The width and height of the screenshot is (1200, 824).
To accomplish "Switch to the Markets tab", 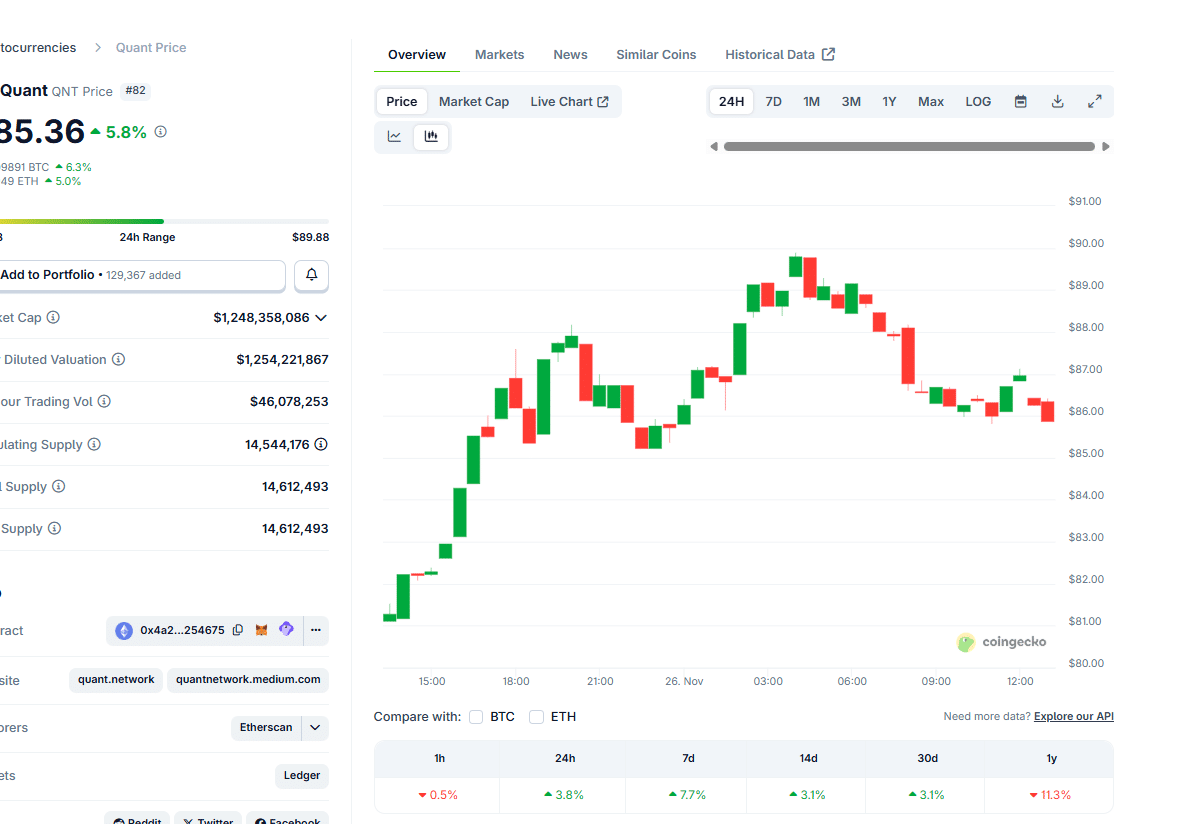I will pyautogui.click(x=499, y=55).
